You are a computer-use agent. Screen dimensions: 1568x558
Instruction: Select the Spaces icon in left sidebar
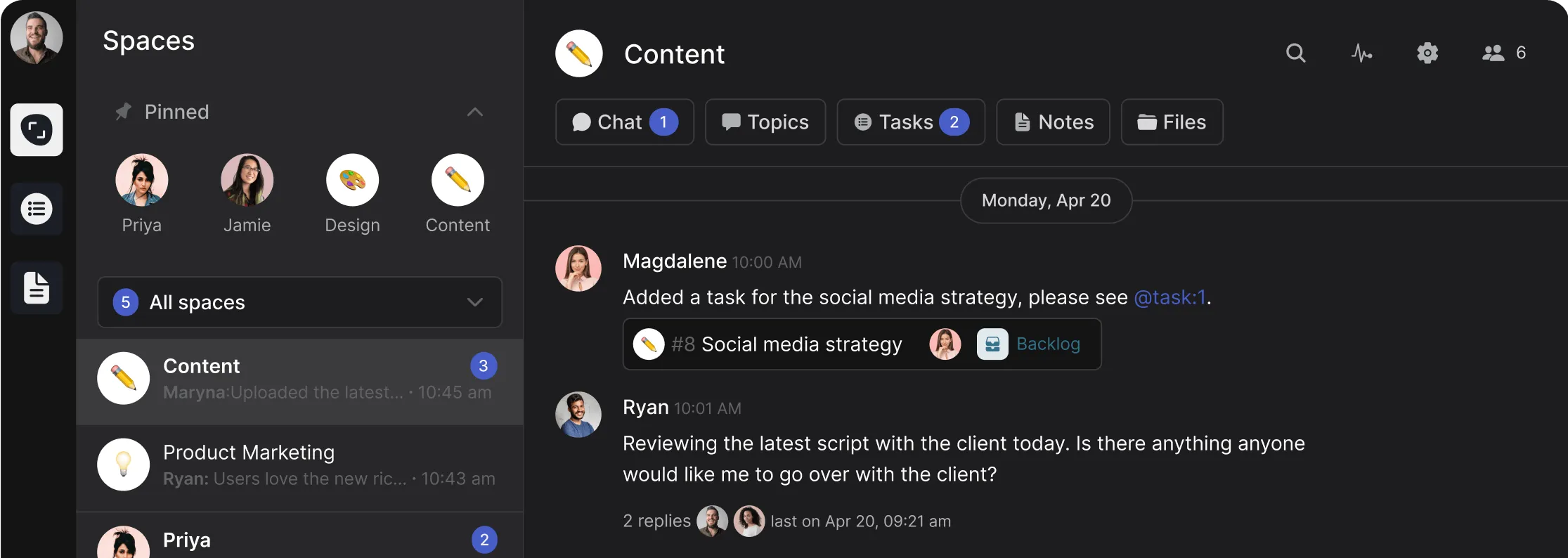pos(37,130)
